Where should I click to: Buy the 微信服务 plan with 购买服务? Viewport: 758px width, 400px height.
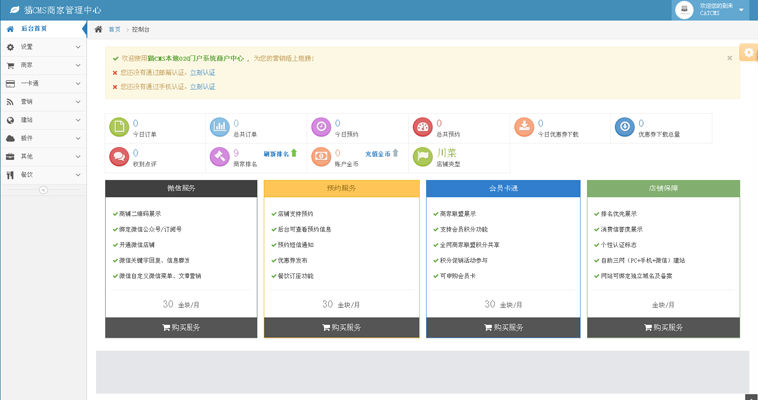pyautogui.click(x=181, y=327)
